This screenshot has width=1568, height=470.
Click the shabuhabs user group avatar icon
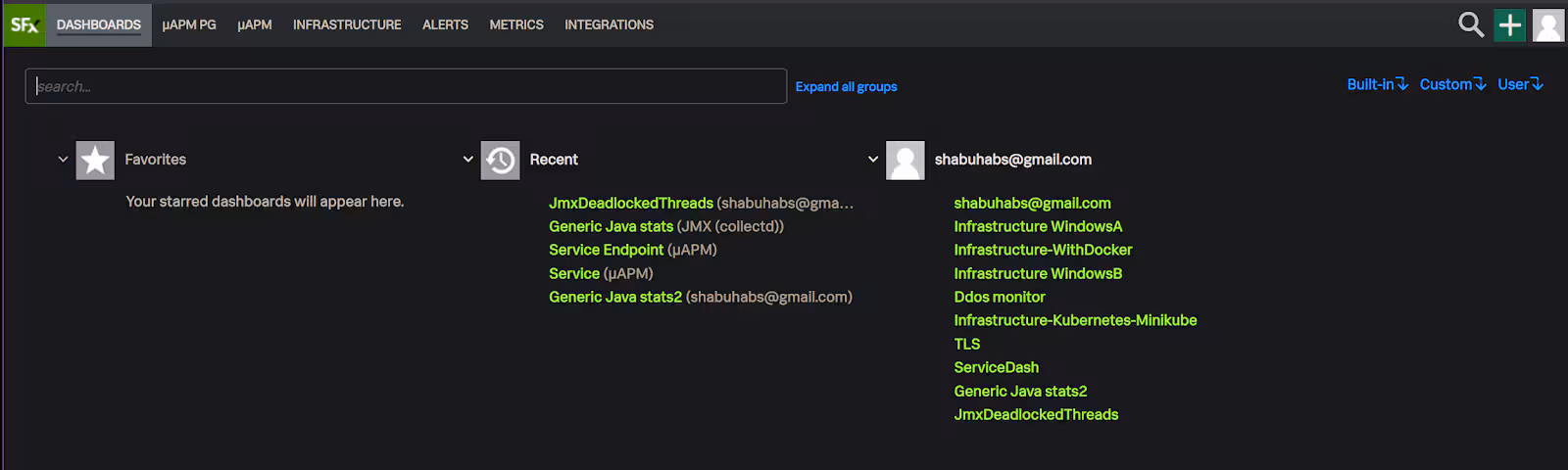click(905, 160)
